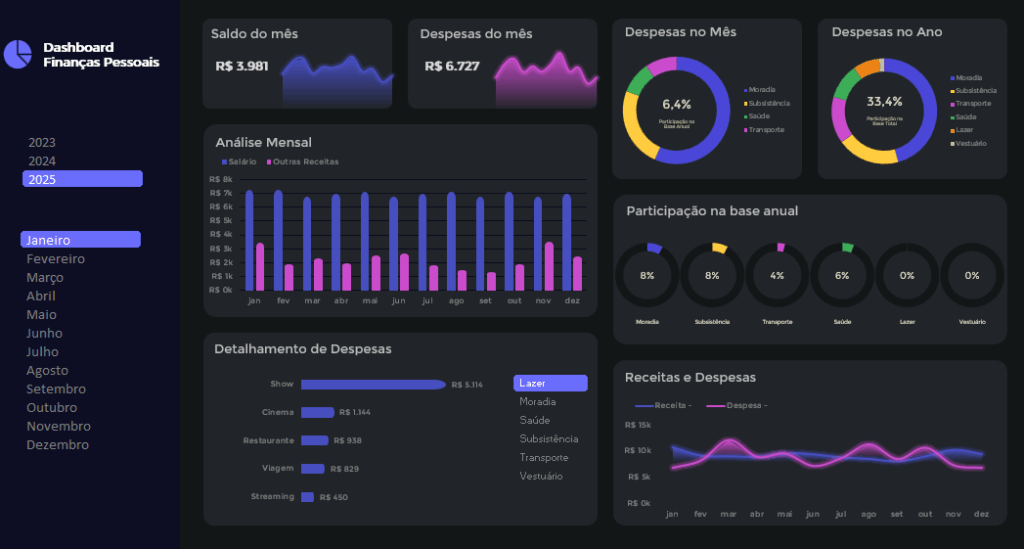
Task: Click Vestuário legend entry in Despesas no Ano
Action: pos(968,144)
